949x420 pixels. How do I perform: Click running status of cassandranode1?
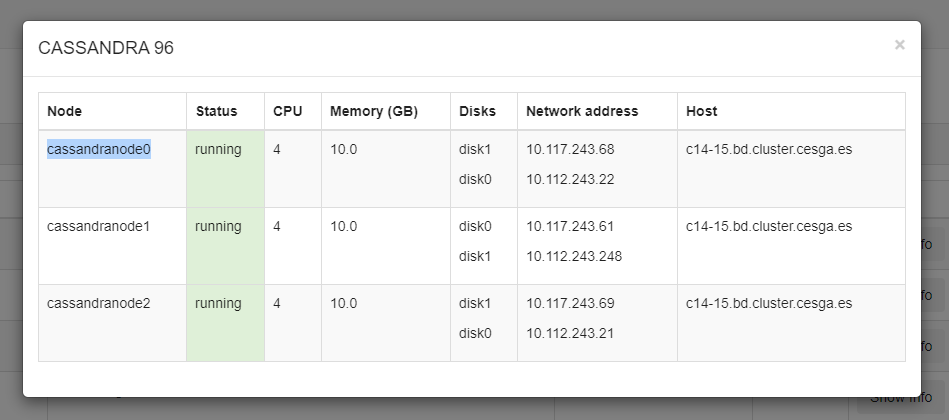pos(218,226)
